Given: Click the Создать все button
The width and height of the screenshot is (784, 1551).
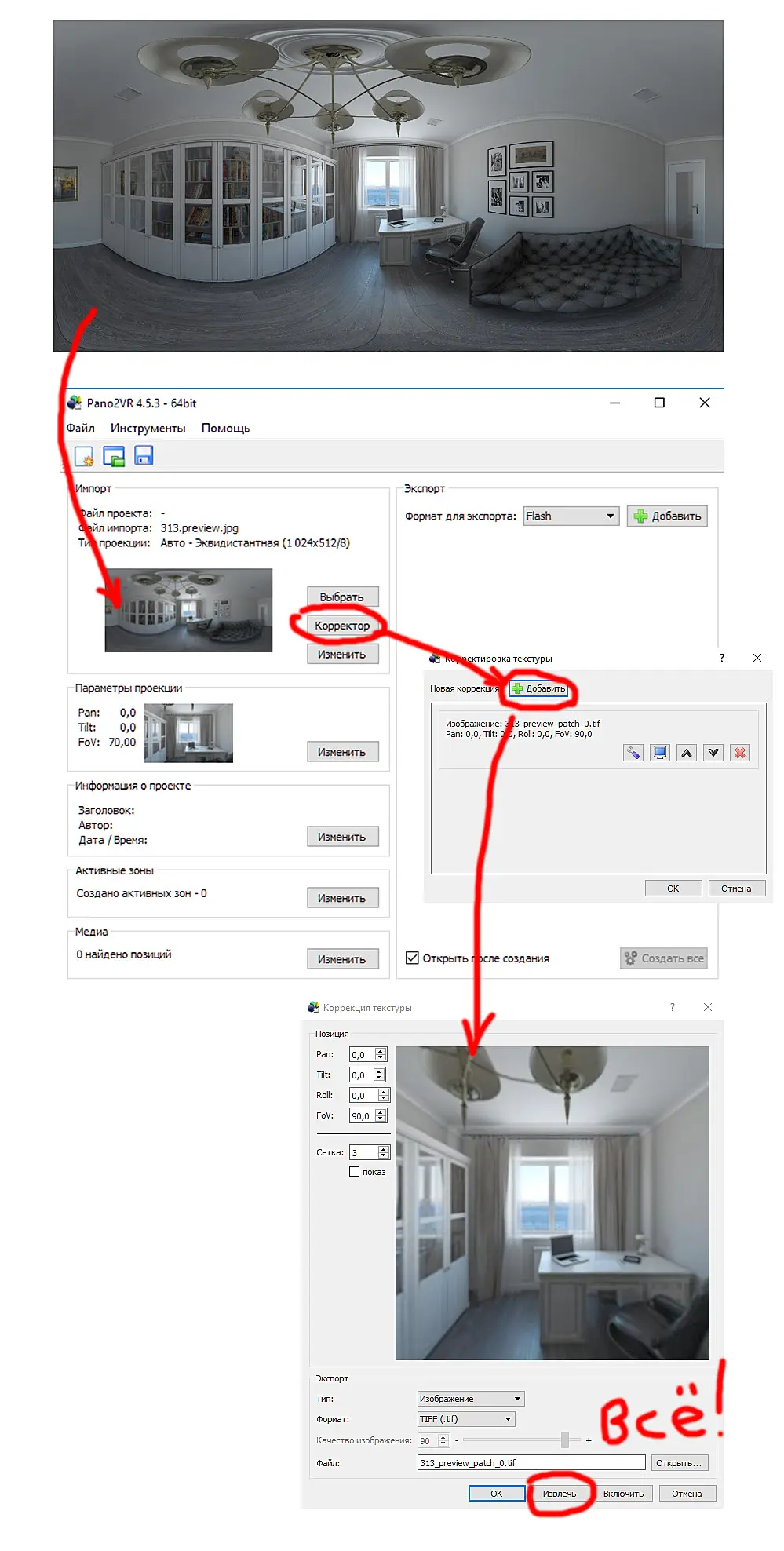Looking at the screenshot, I should tap(664, 958).
